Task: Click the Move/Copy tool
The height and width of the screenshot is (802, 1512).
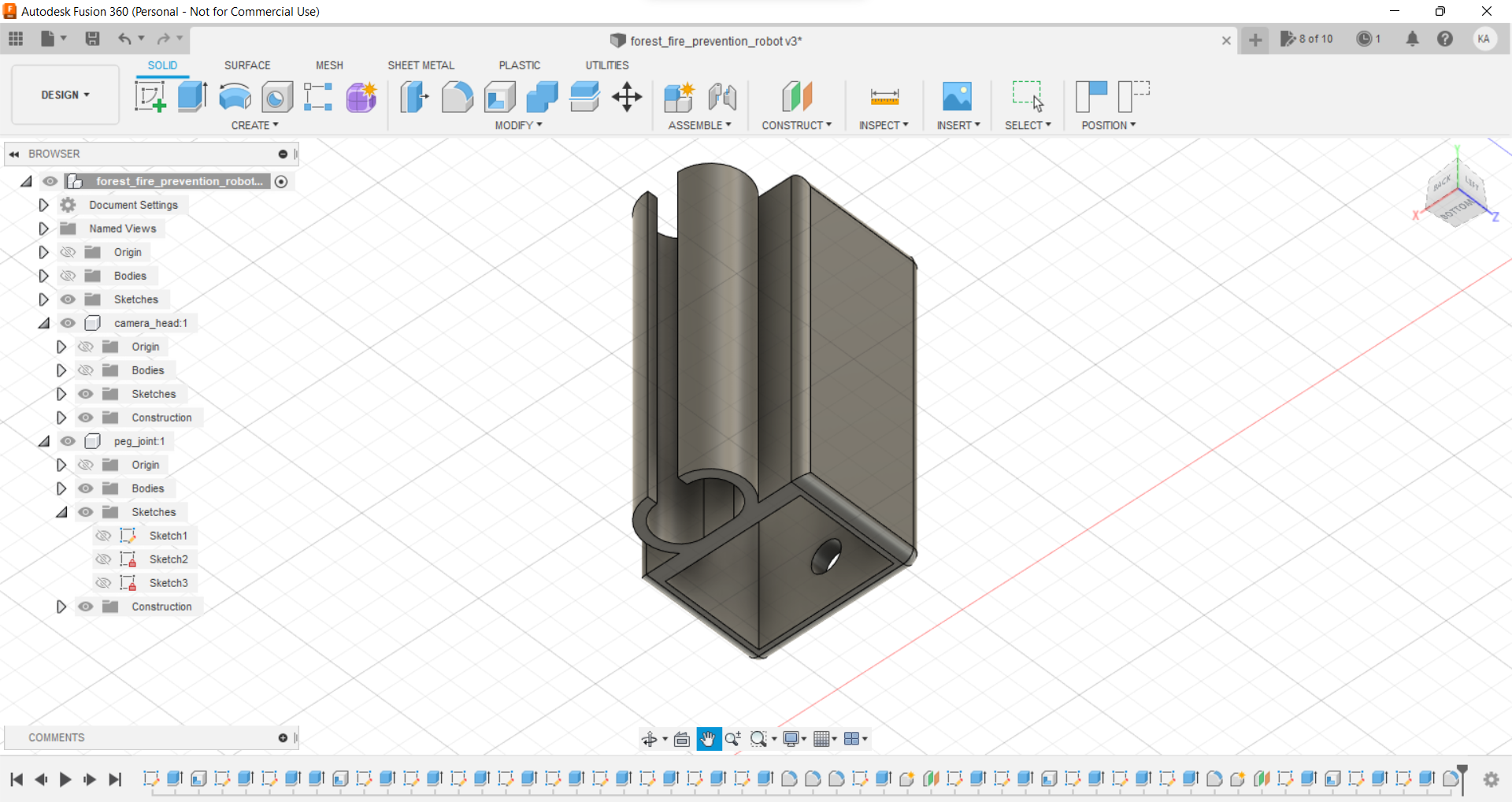Action: point(627,97)
